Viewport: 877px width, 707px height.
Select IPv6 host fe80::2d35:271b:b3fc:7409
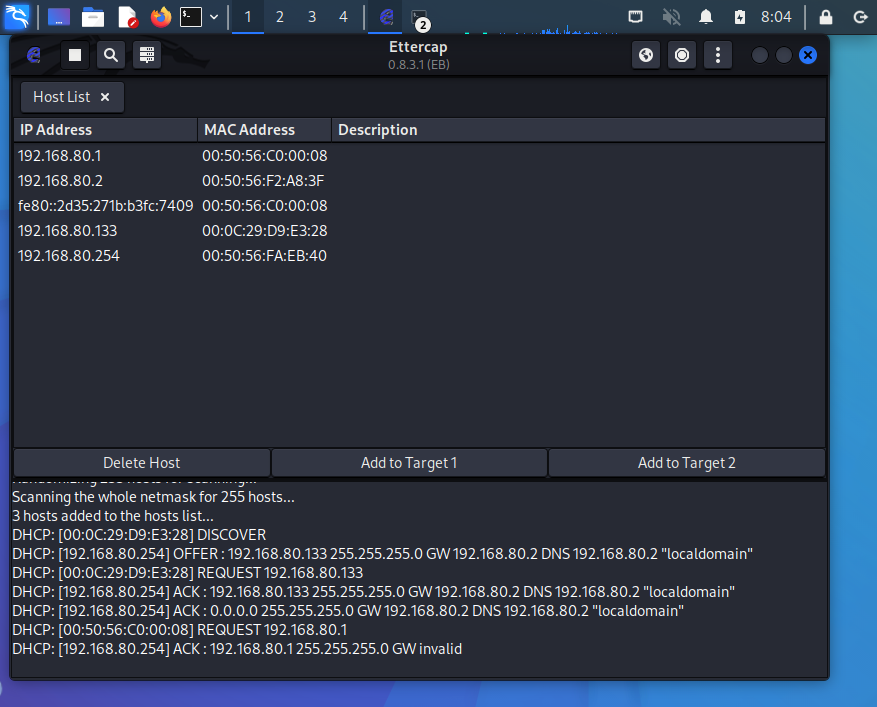point(419,206)
